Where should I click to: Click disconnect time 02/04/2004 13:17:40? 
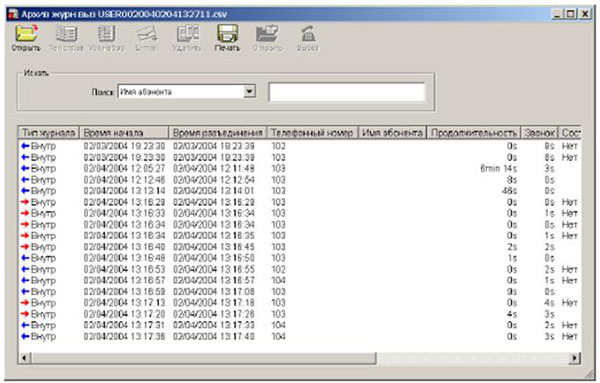point(214,336)
